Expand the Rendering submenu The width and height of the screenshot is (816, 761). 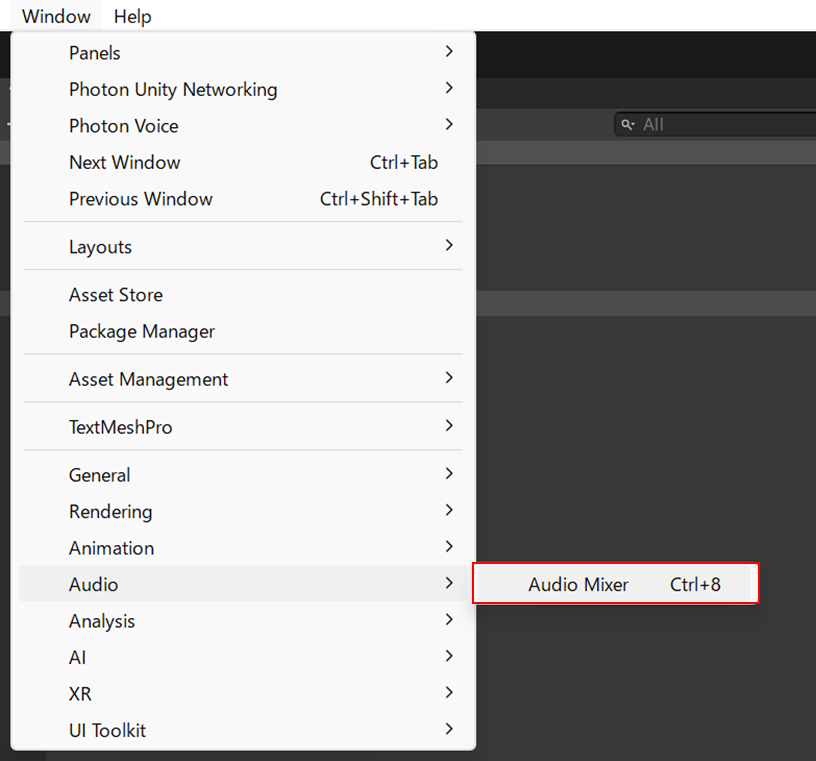[x=243, y=511]
